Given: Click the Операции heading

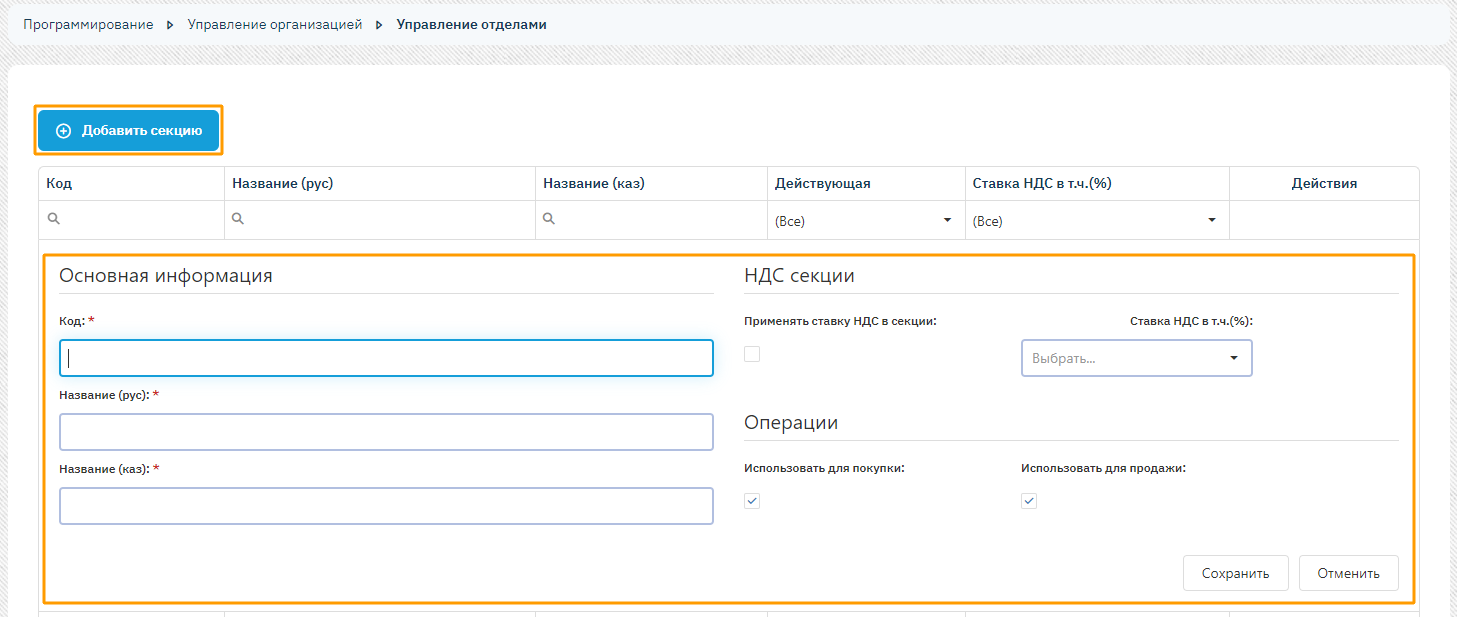Looking at the screenshot, I should (x=791, y=423).
